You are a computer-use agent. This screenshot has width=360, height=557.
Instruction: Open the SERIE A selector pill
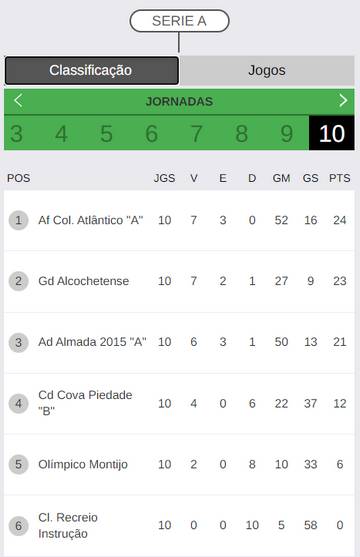179,21
